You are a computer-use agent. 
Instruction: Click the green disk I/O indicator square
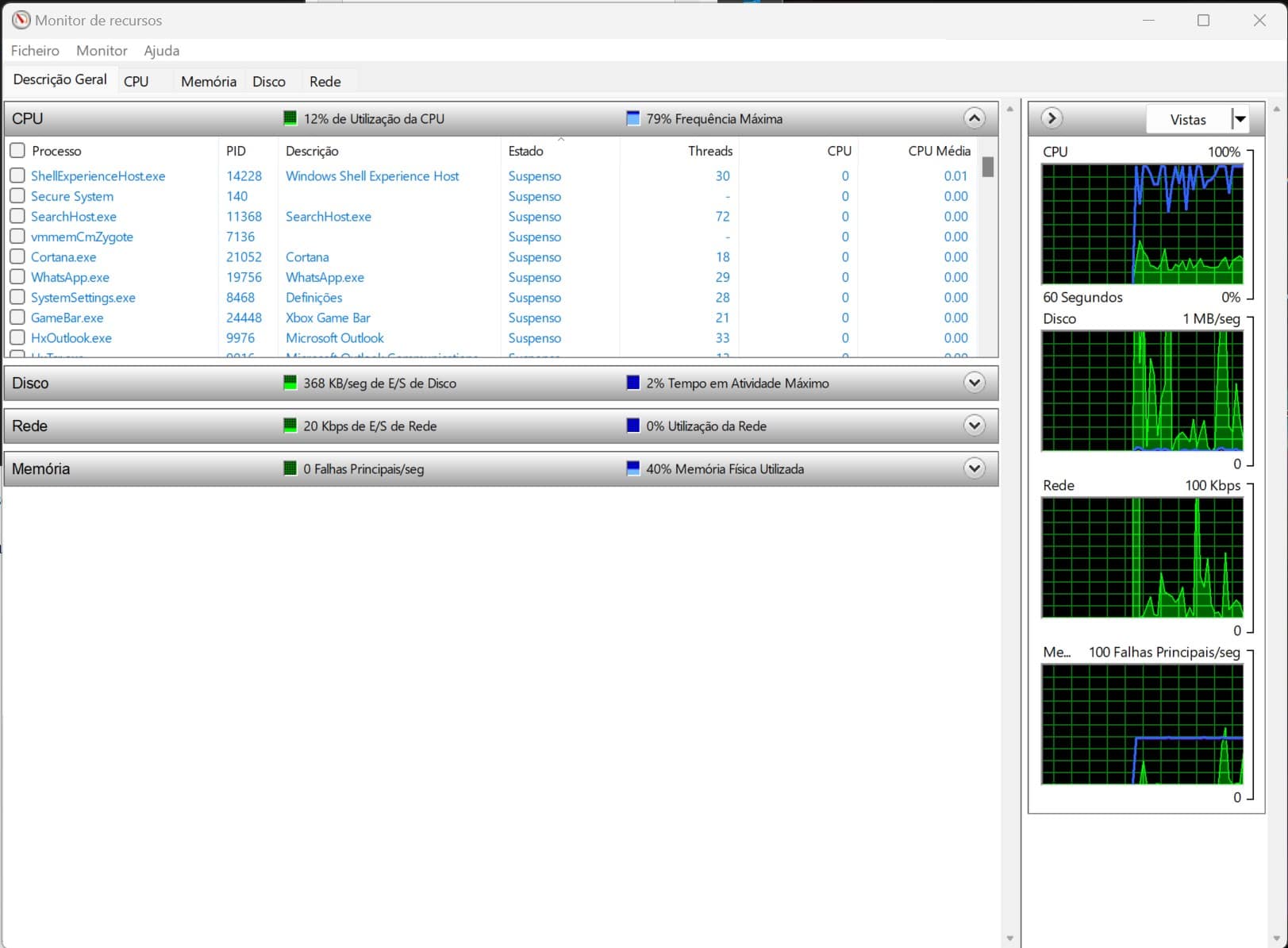click(290, 383)
